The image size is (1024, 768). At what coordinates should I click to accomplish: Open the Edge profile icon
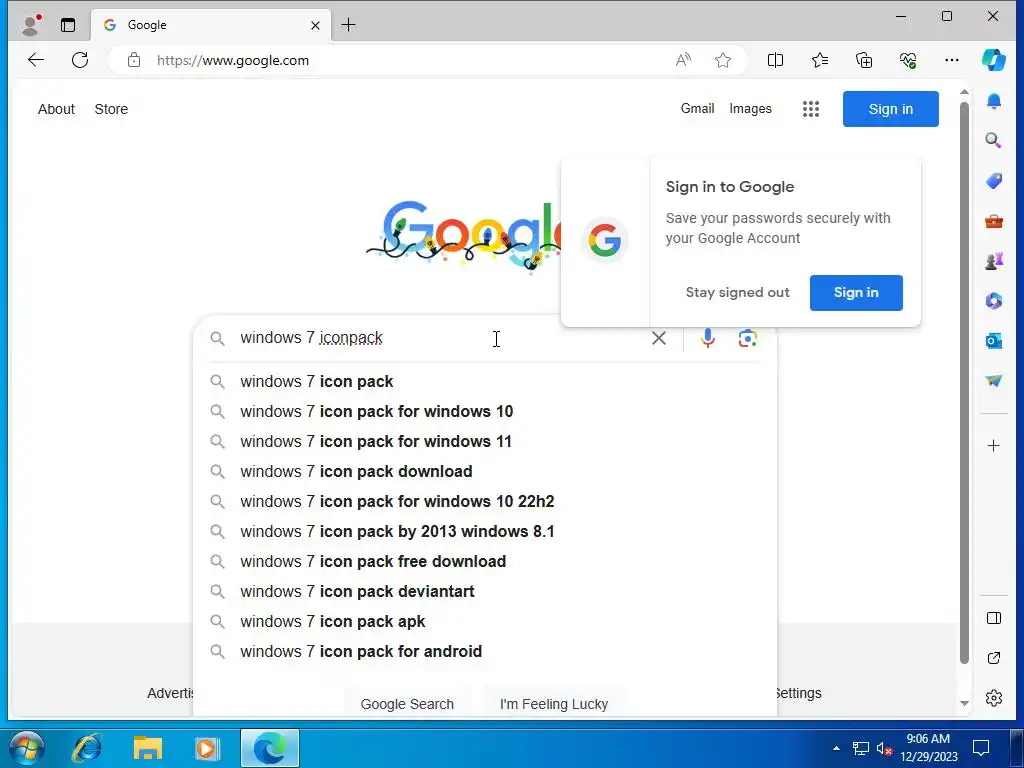[31, 25]
